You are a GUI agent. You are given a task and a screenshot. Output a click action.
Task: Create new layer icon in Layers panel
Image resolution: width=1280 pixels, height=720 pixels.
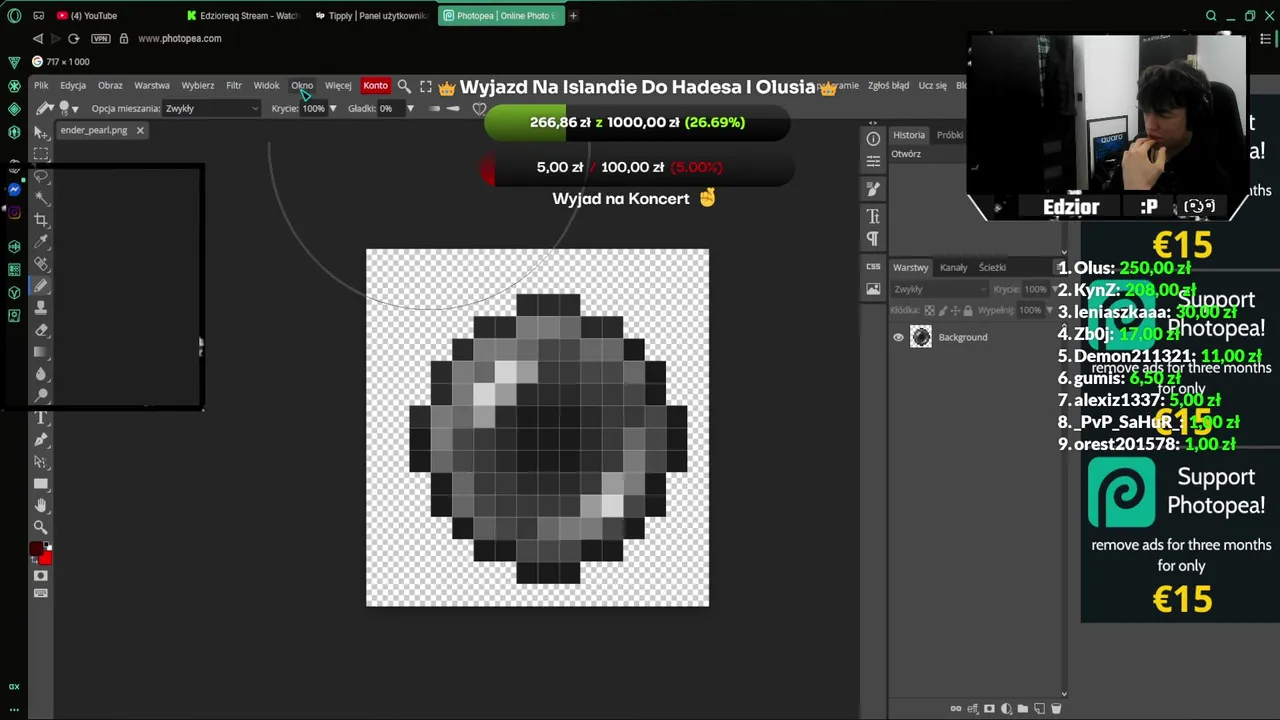click(x=1039, y=708)
